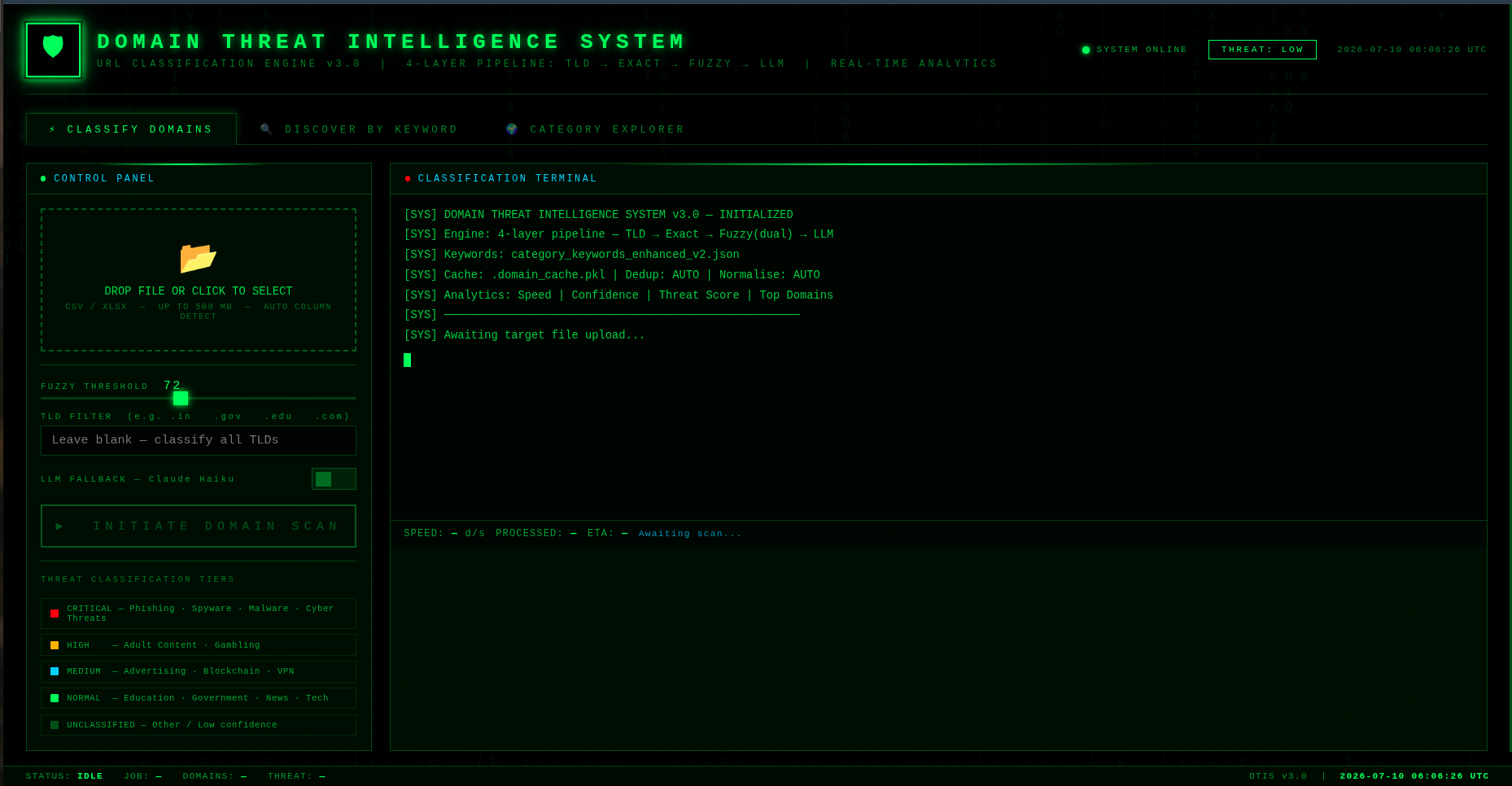This screenshot has width=1512, height=786.
Task: Click the red Critical tier square
Action: 55,614
